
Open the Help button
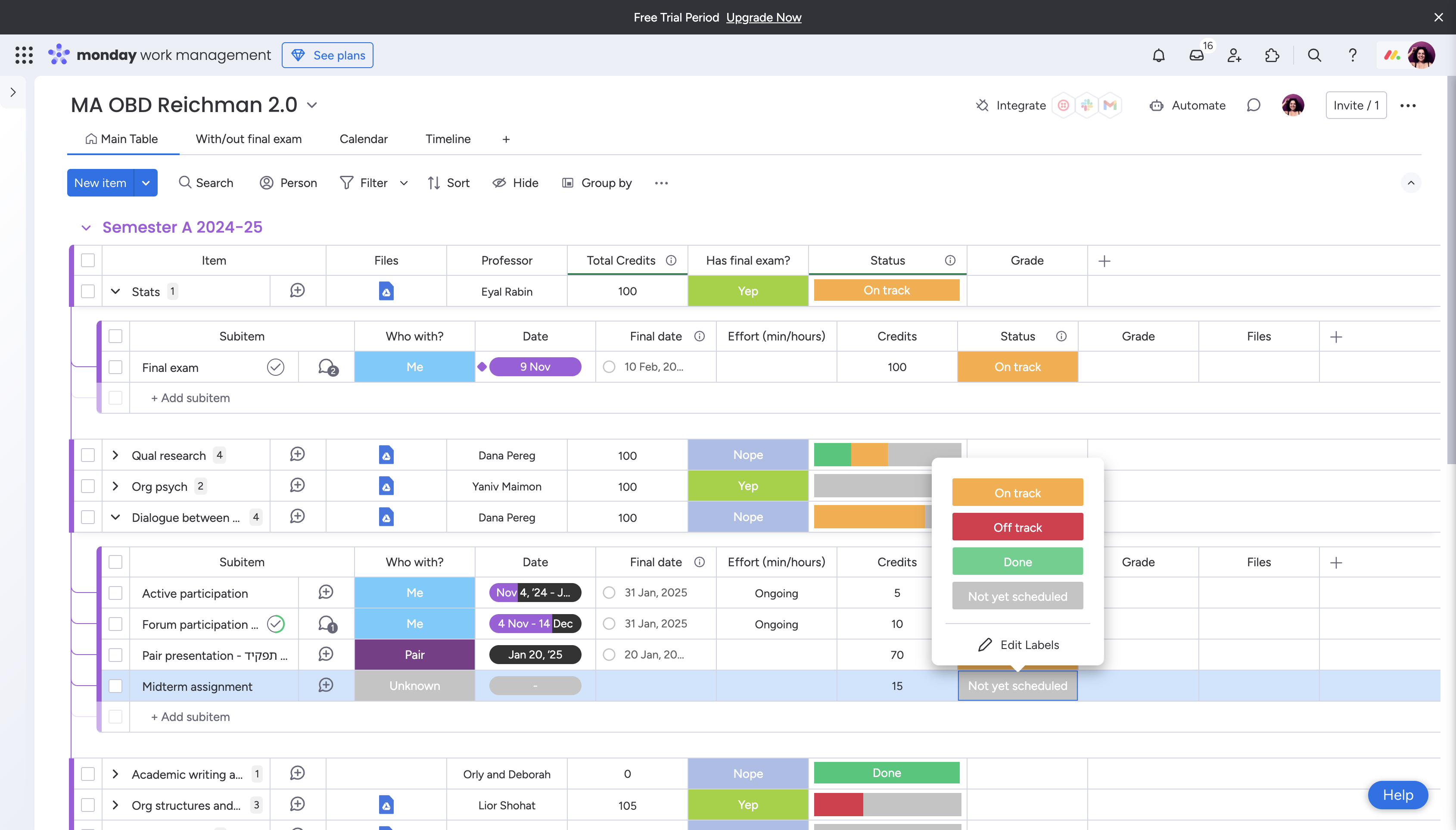1397,795
